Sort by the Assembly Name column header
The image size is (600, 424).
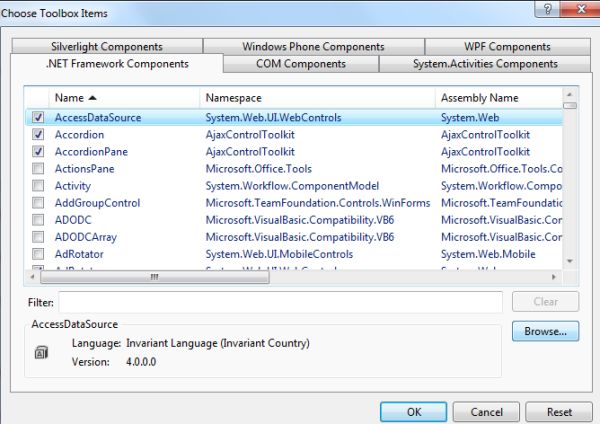point(499,98)
